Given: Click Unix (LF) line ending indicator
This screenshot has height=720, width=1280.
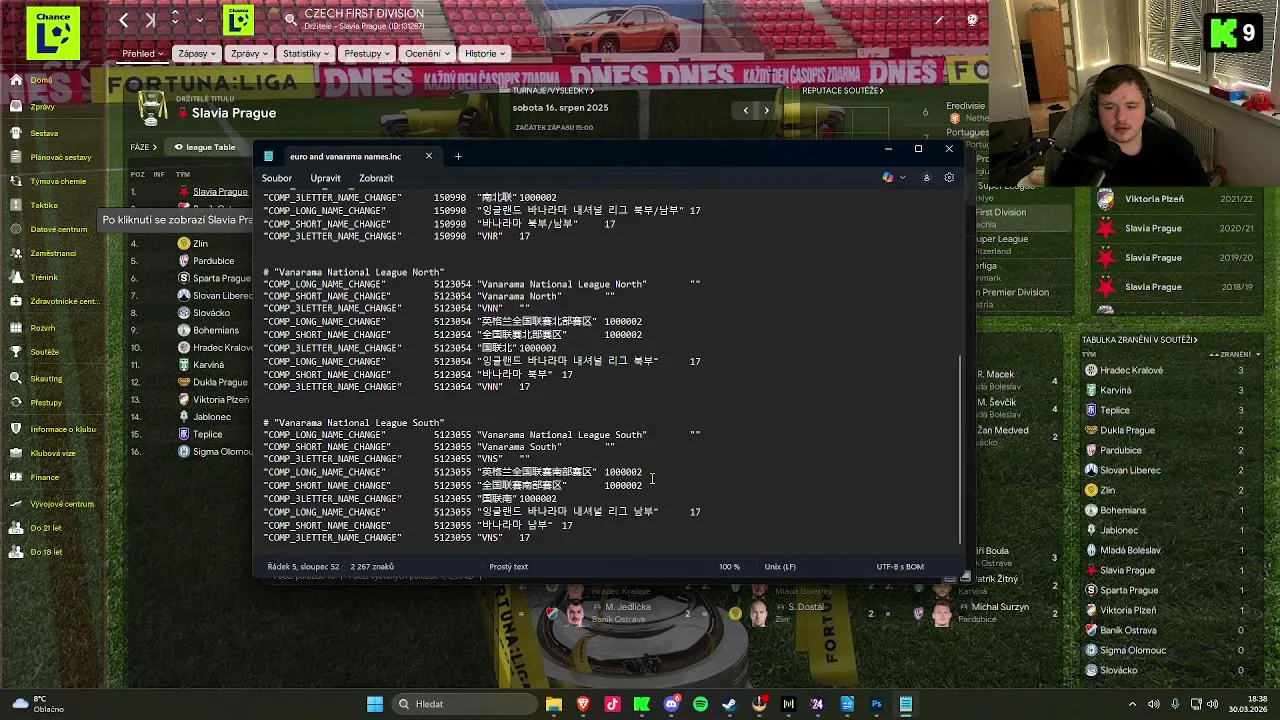Looking at the screenshot, I should click(x=780, y=567).
